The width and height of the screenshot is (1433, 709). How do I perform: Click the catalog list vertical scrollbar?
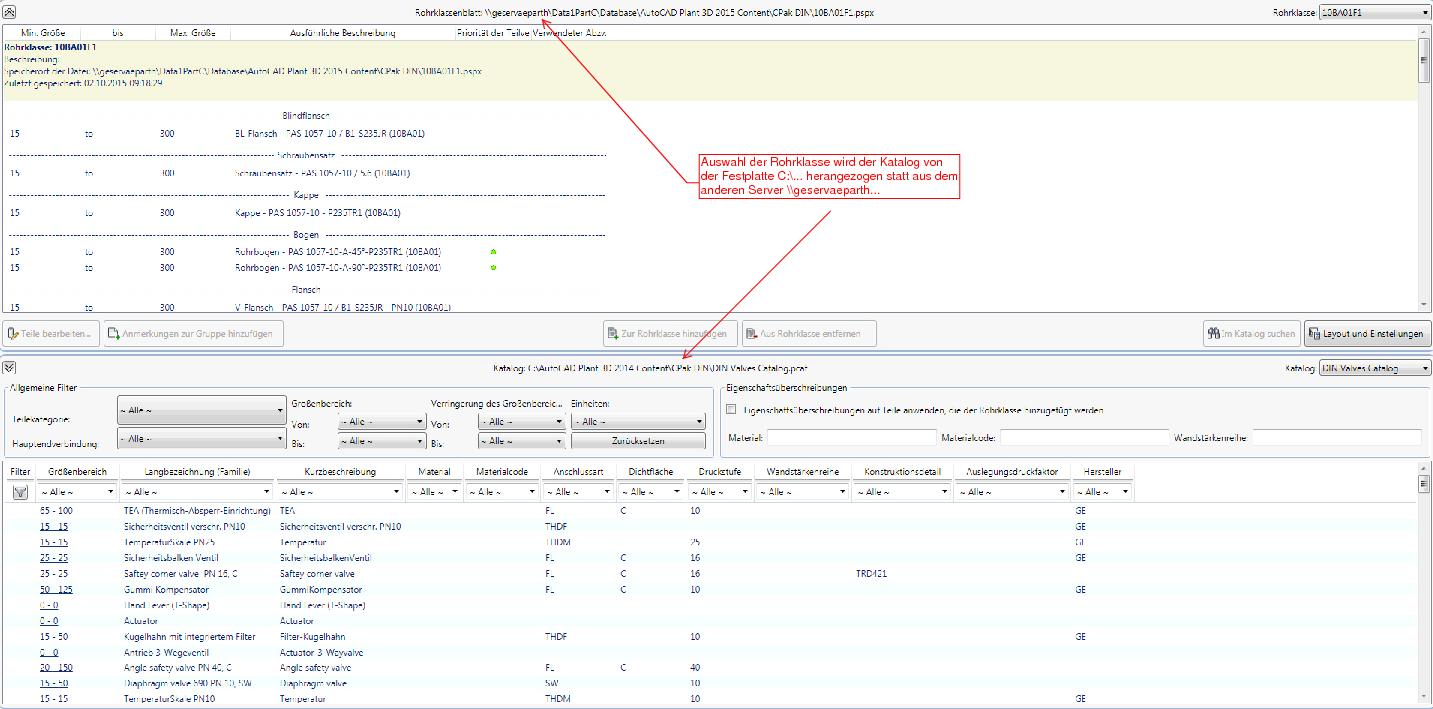1424,586
